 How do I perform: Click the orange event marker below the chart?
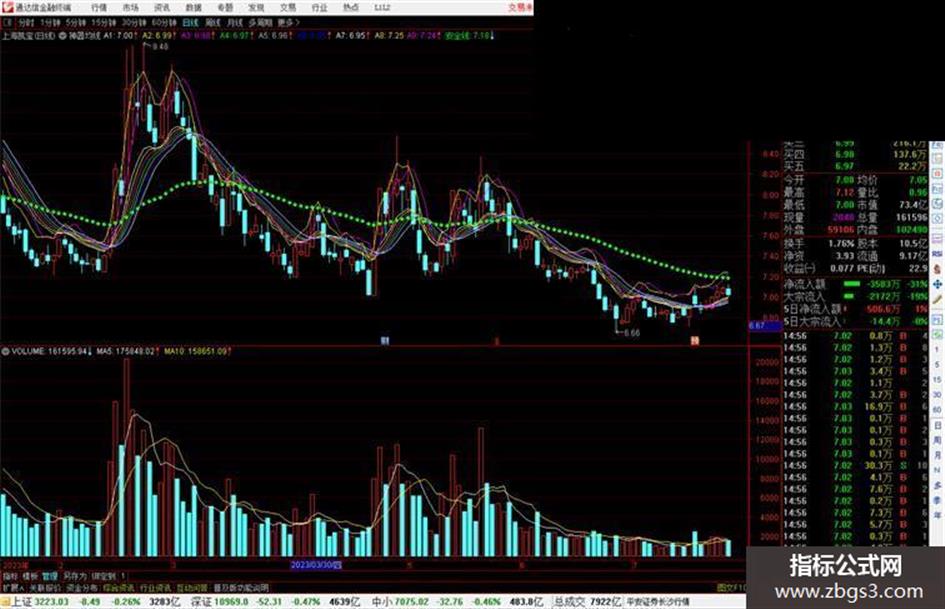[694, 341]
